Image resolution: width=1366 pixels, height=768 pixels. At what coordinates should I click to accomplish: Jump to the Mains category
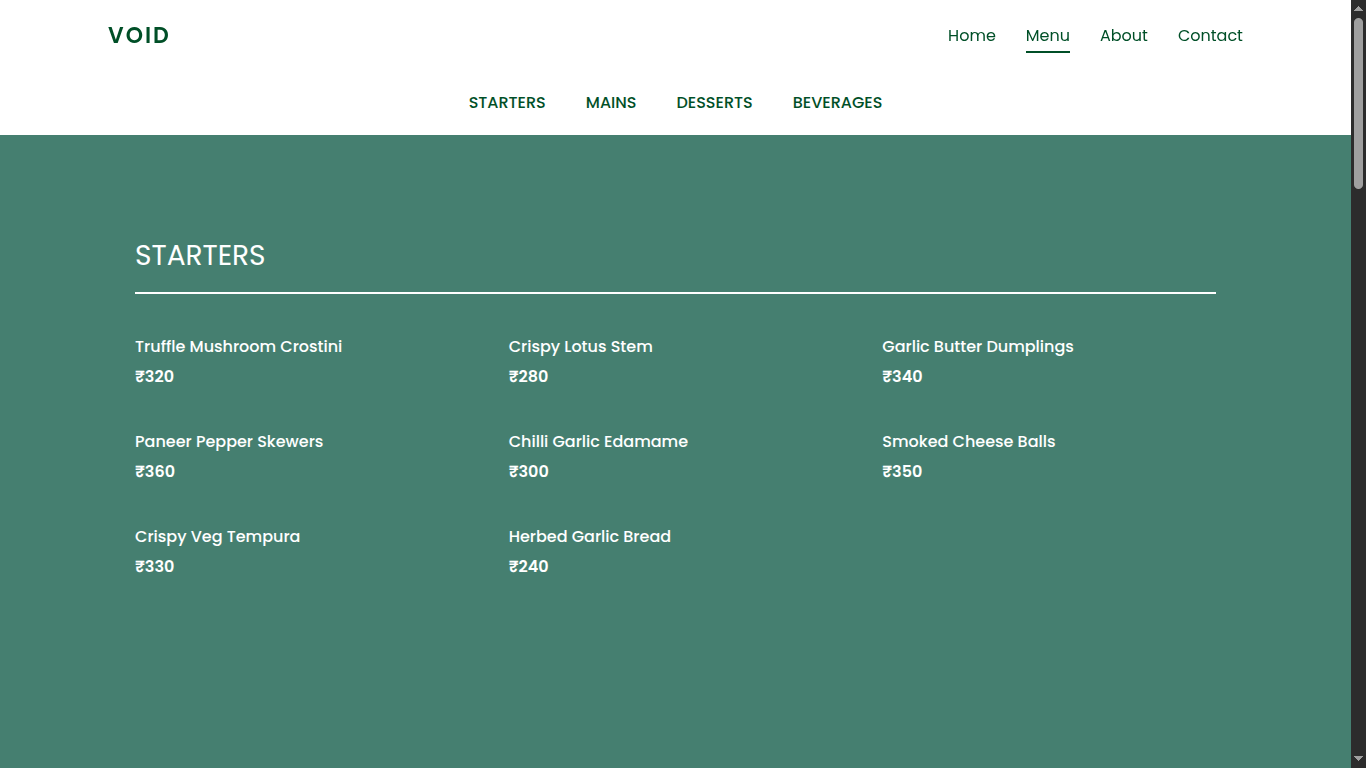click(x=611, y=103)
